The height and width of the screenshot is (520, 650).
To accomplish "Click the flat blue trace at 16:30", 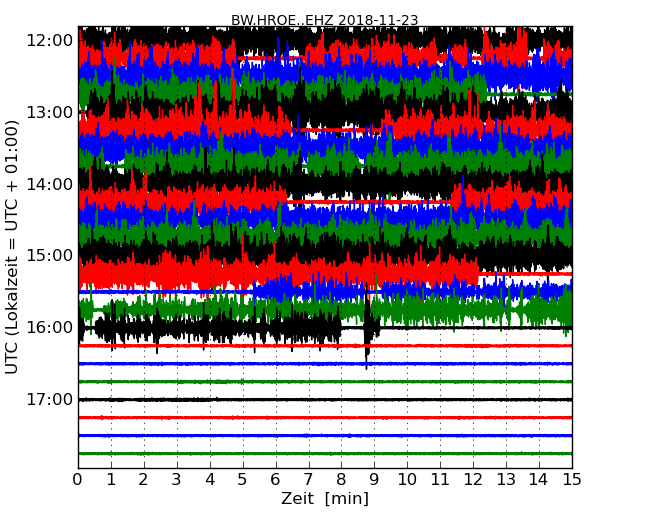I will (325, 364).
